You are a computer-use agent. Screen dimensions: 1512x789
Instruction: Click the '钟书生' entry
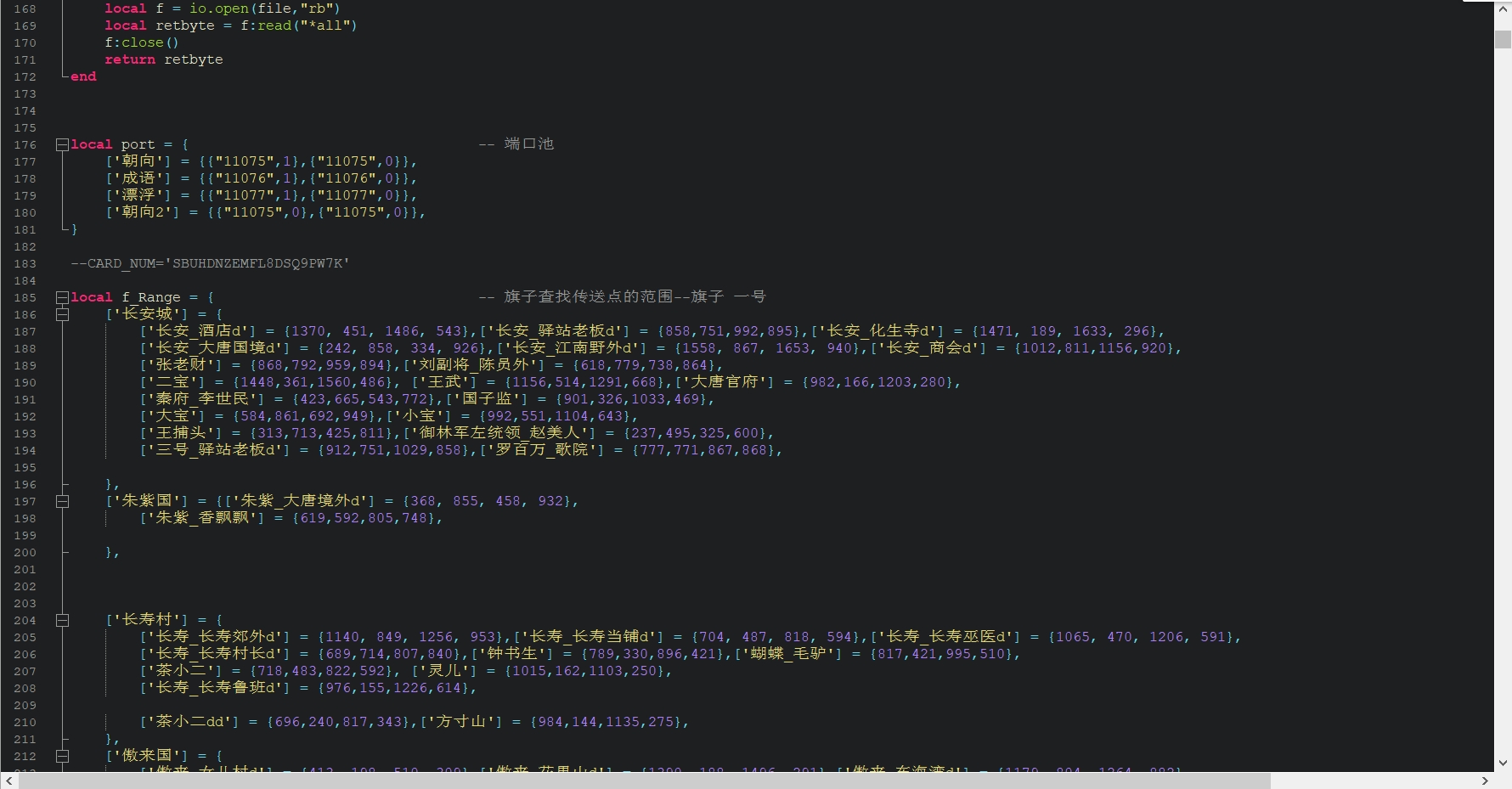click(512, 654)
